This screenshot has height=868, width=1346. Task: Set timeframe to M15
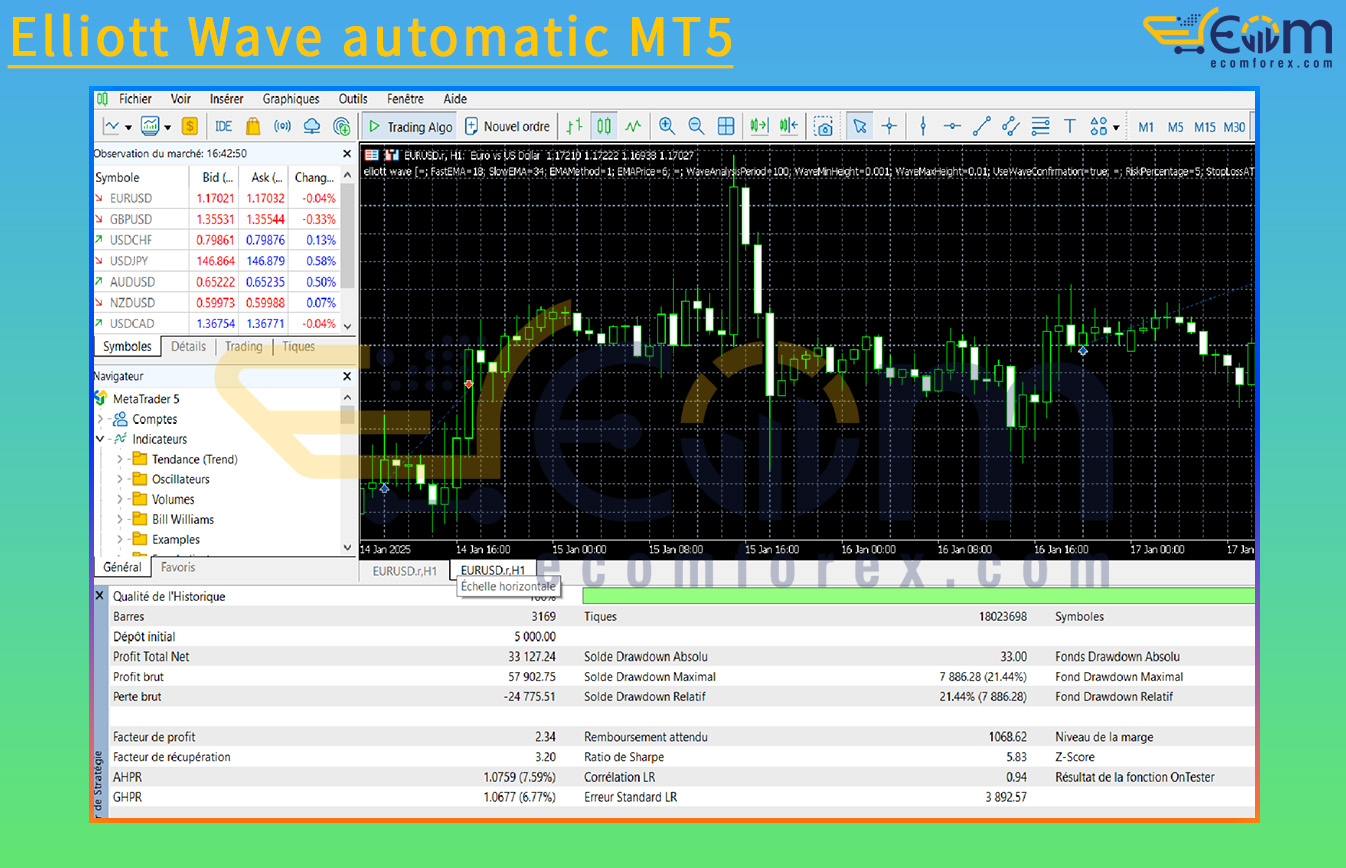coord(1205,127)
